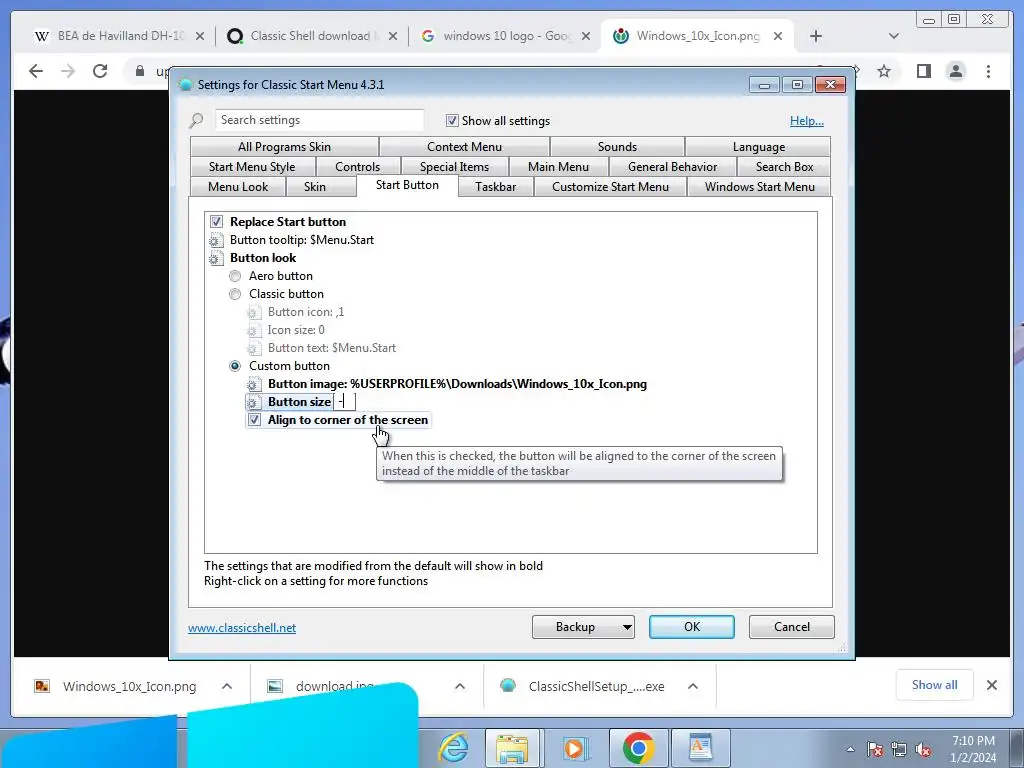Open the Language settings tab
The image size is (1024, 768).
758,147
